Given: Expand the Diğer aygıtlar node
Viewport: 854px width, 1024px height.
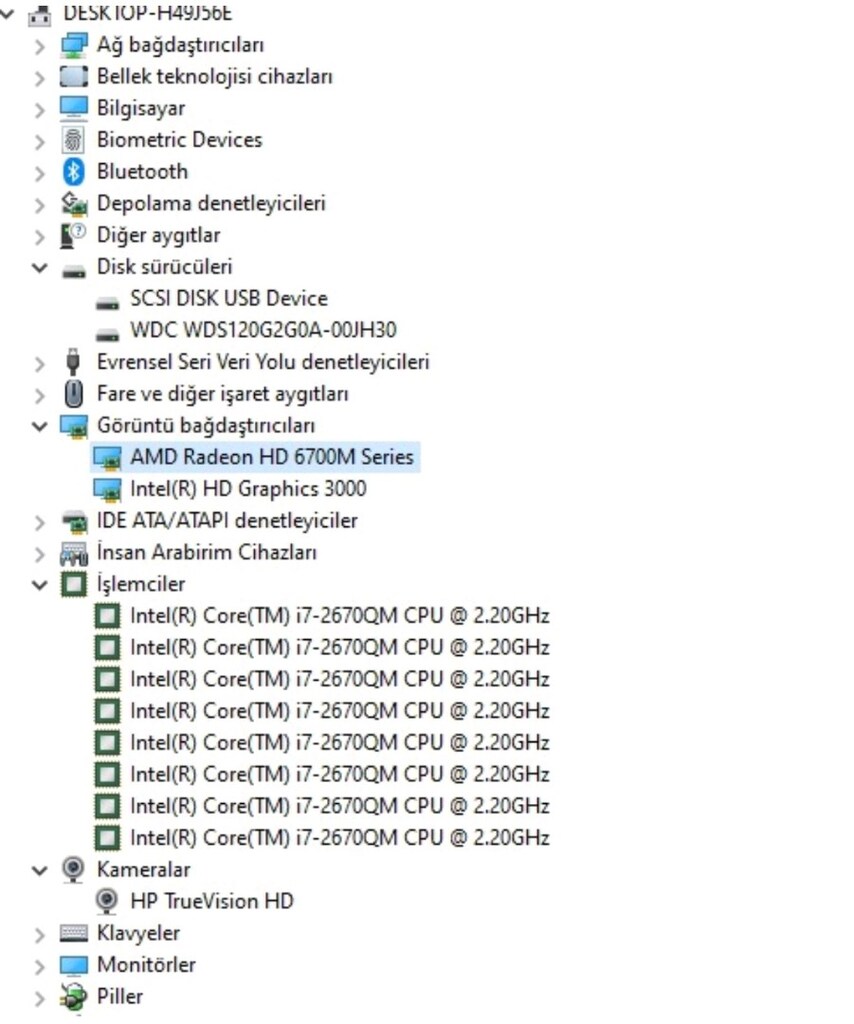Looking at the screenshot, I should pyautogui.click(x=40, y=236).
